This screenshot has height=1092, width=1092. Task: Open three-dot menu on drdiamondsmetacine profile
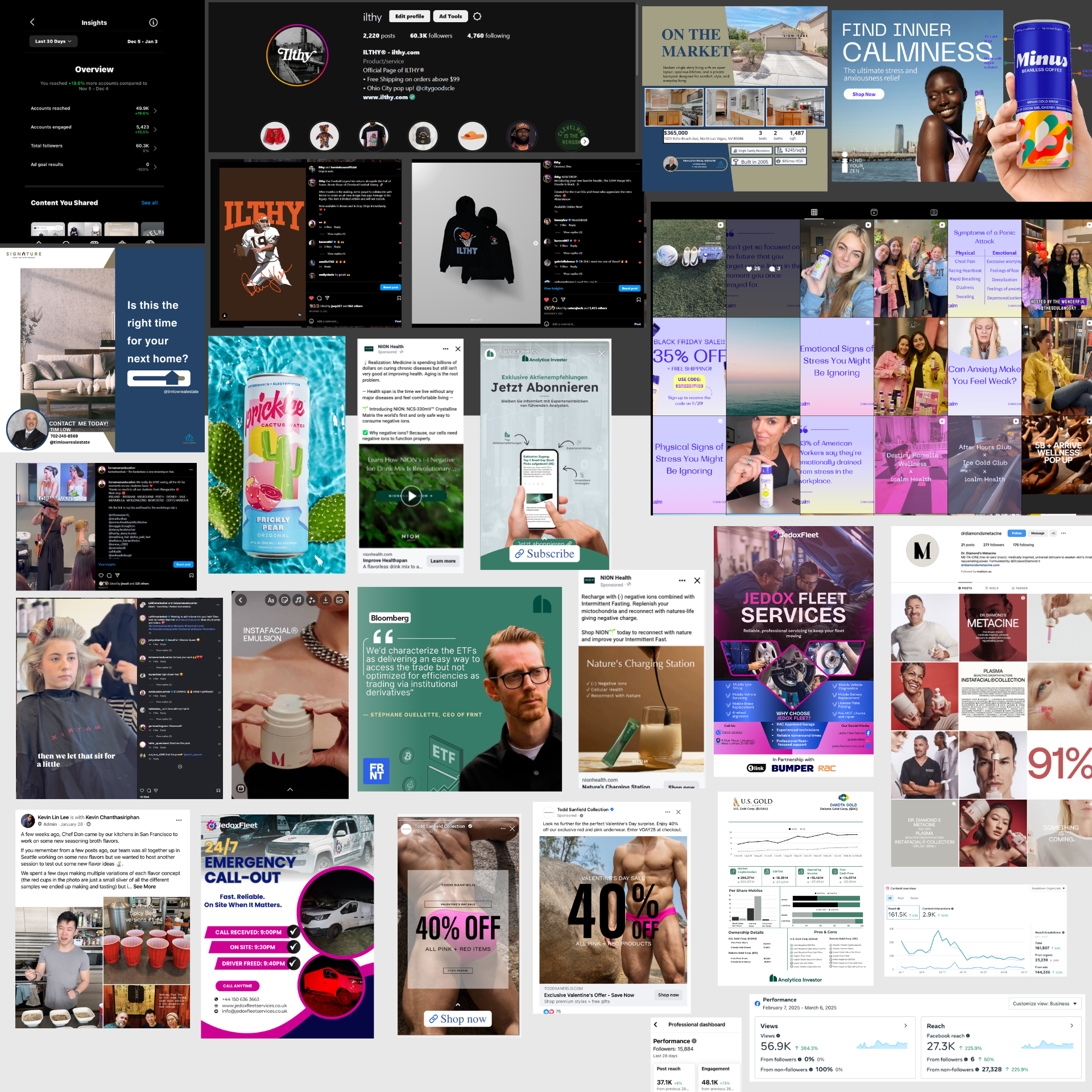point(1064,533)
